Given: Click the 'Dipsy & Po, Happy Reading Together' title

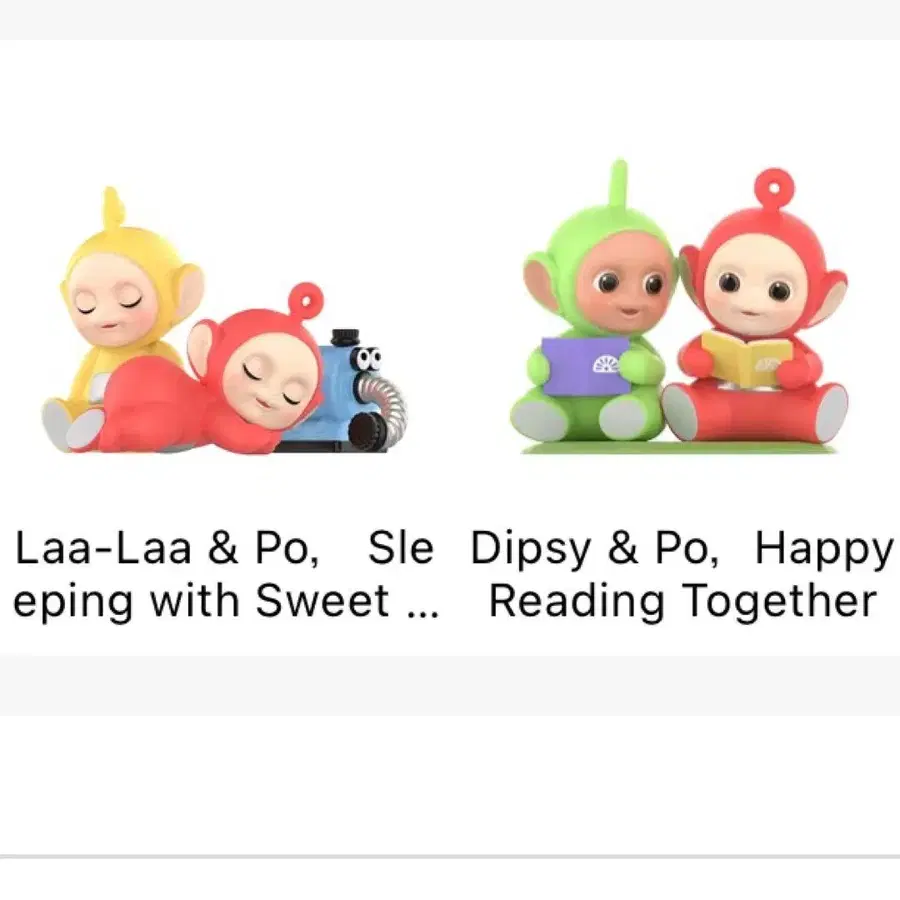Looking at the screenshot, I should (682, 575).
